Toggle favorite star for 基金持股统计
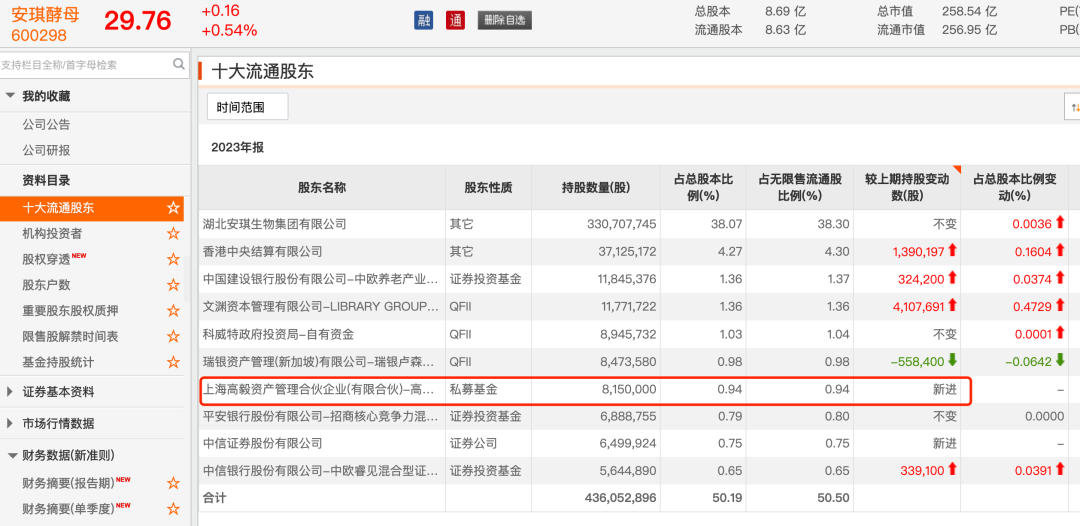1080x526 pixels. click(173, 361)
